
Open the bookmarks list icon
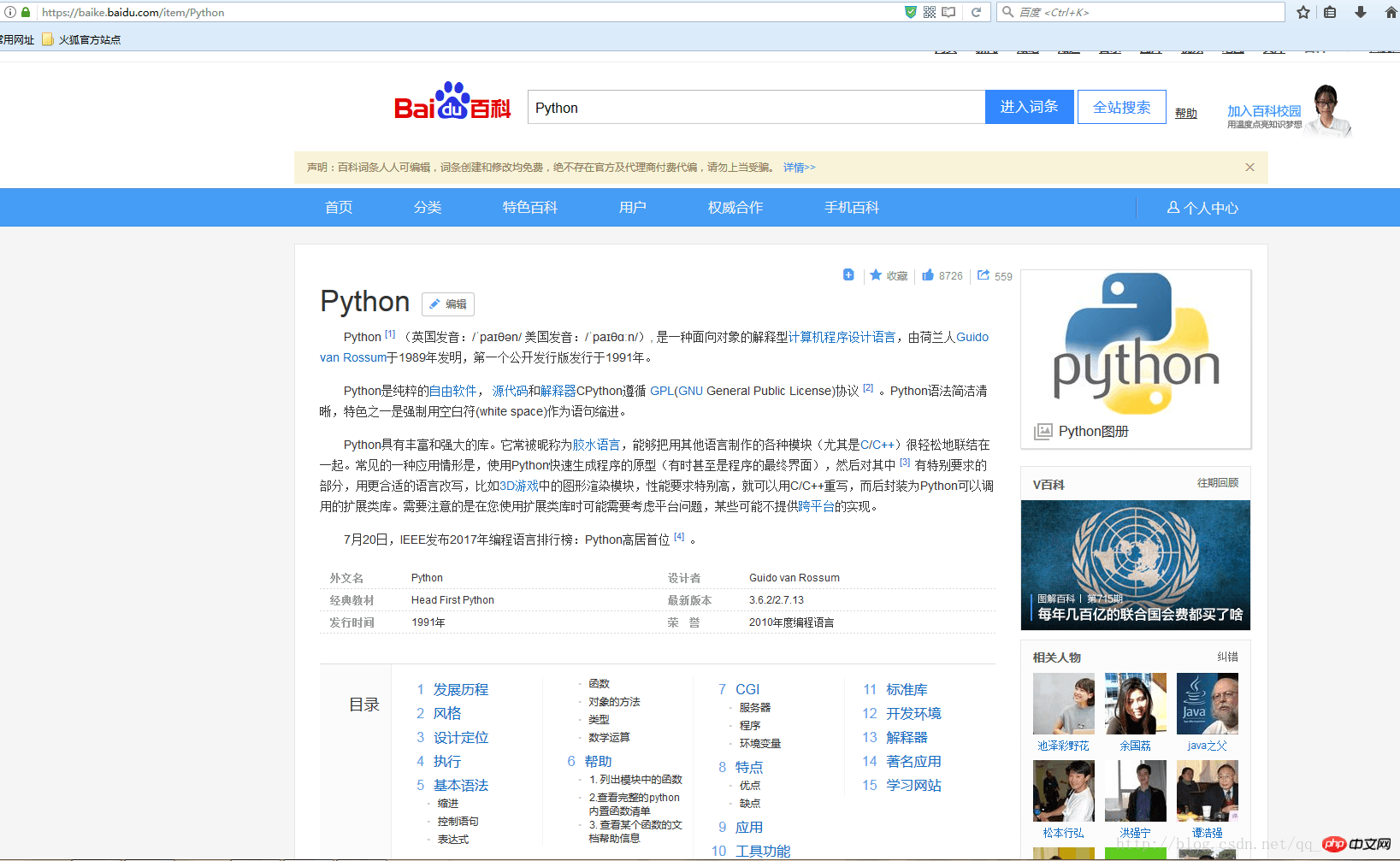[x=1330, y=12]
